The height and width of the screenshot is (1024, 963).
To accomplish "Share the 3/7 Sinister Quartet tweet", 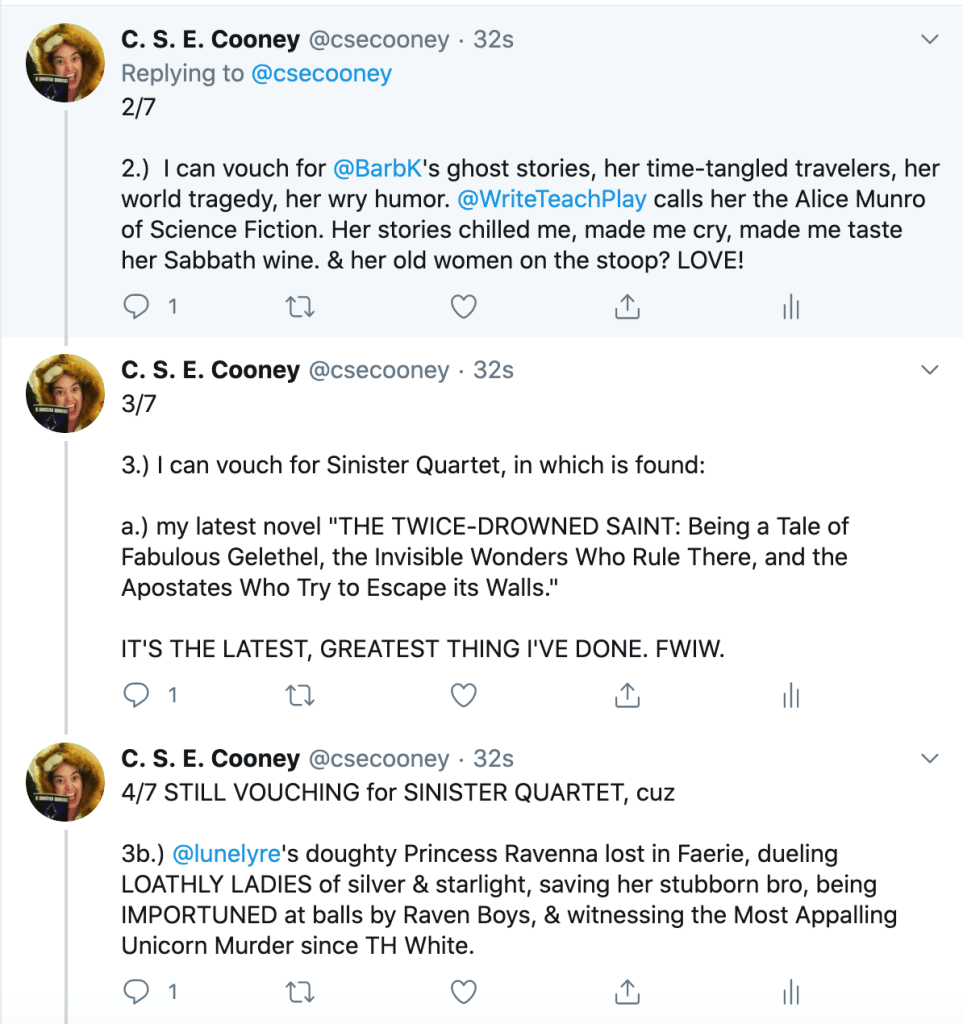I will click(627, 695).
